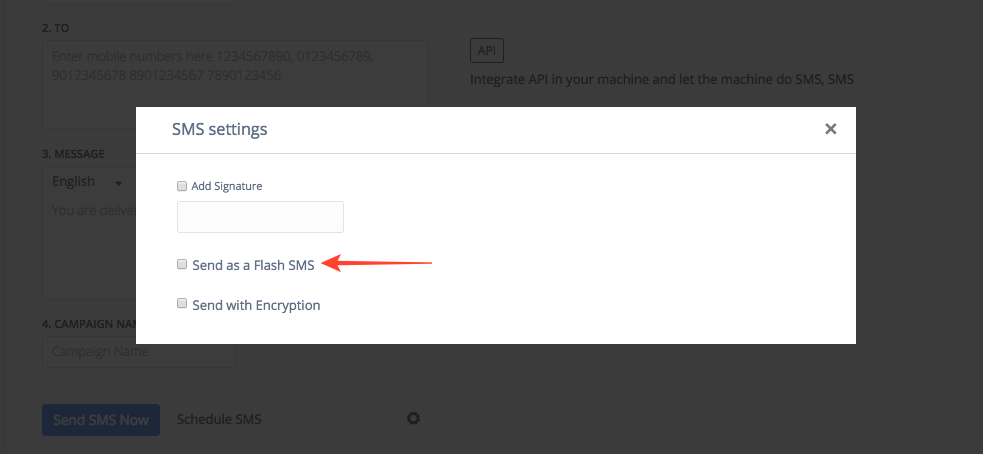983x454 pixels.
Task: Click into the message text area
Action: tap(90, 250)
